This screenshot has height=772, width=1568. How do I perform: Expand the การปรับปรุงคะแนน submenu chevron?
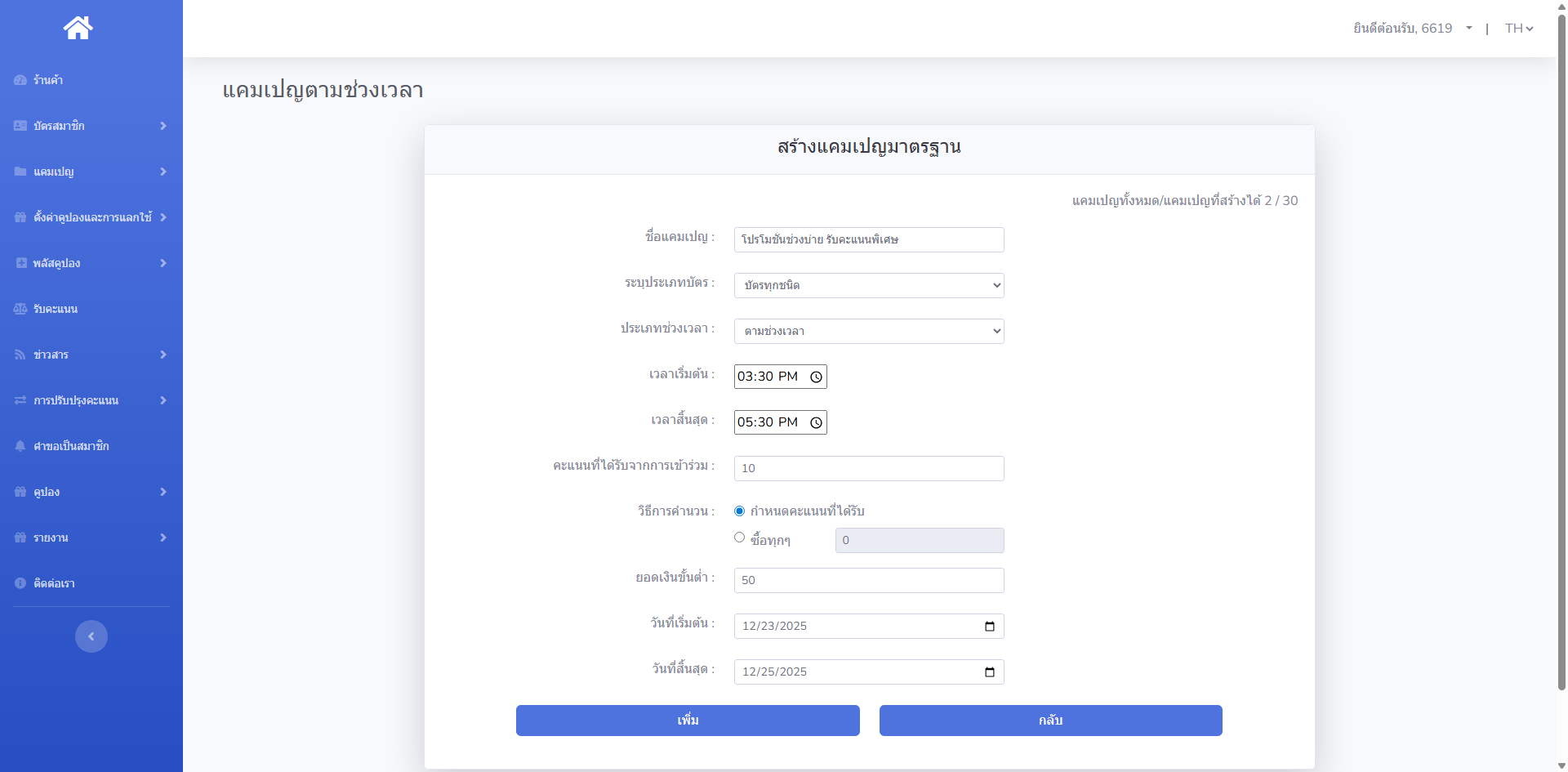point(163,400)
